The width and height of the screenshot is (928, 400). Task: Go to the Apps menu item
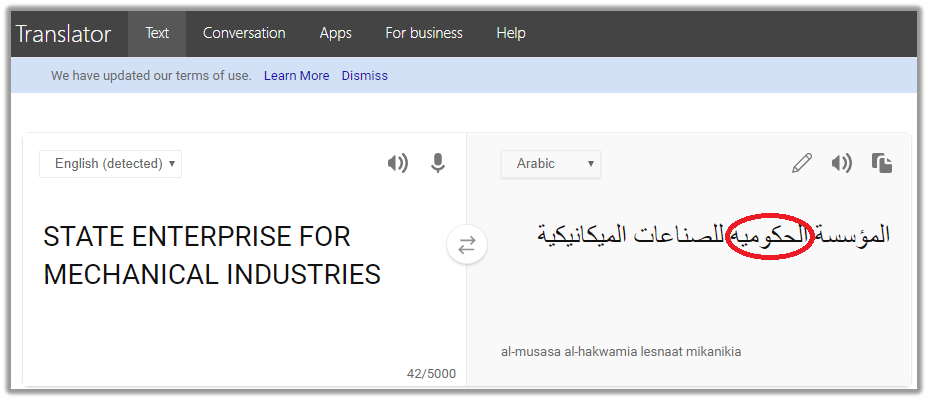tap(335, 33)
